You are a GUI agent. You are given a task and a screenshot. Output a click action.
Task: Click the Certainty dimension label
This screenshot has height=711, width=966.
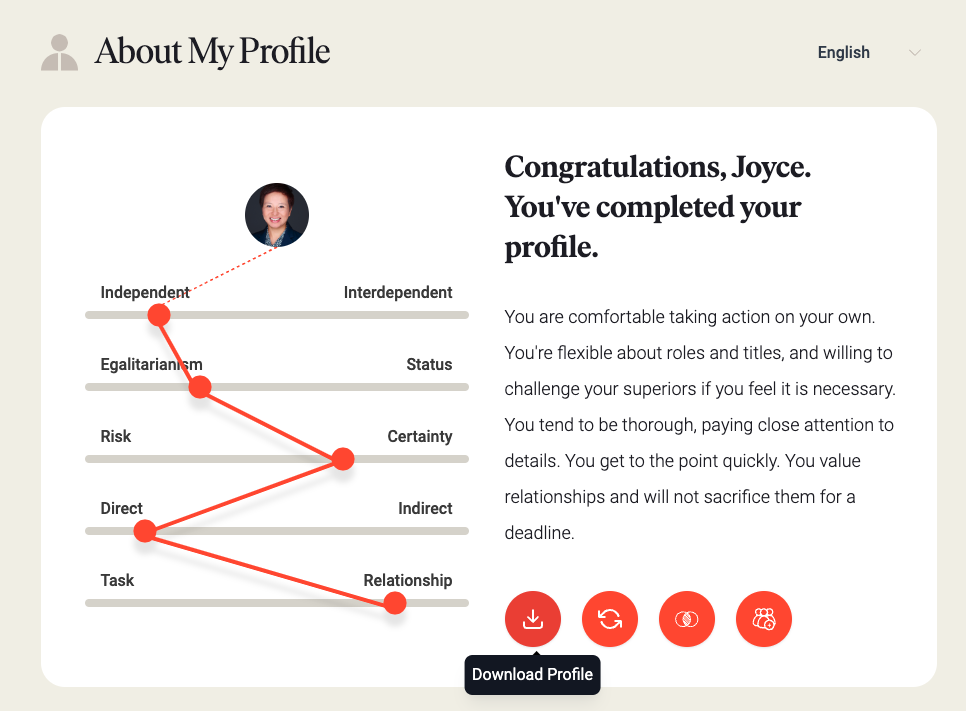(x=420, y=436)
